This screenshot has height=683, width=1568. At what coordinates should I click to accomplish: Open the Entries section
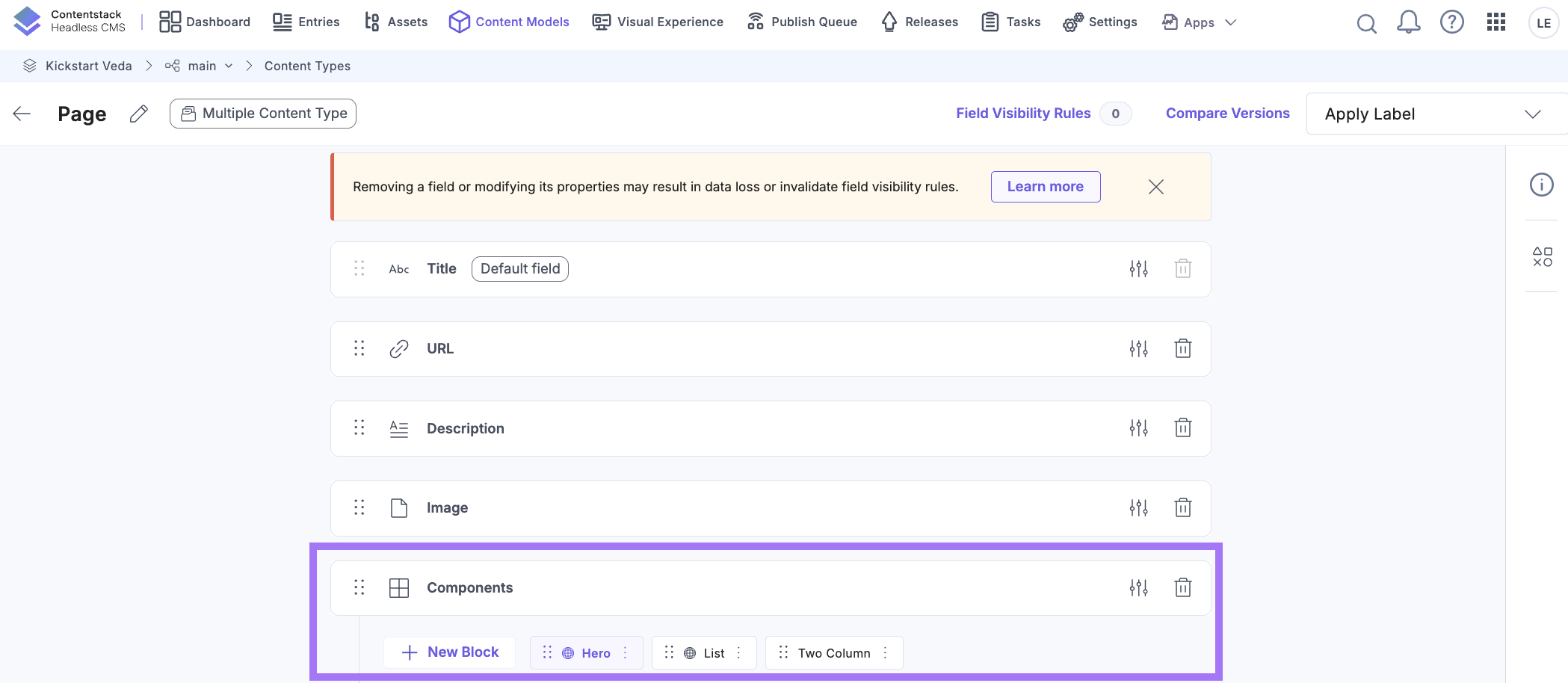tap(306, 22)
